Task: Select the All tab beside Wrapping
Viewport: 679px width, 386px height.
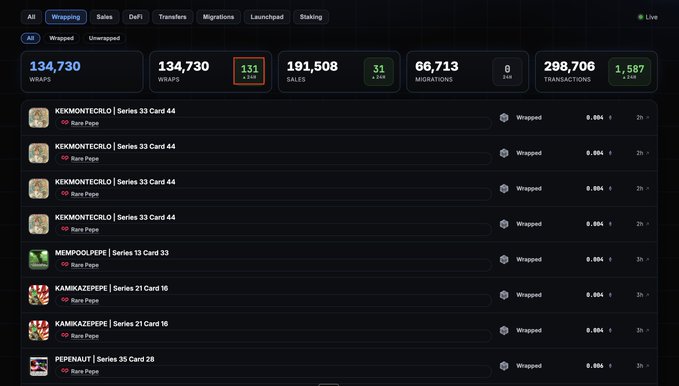Action: tap(31, 17)
